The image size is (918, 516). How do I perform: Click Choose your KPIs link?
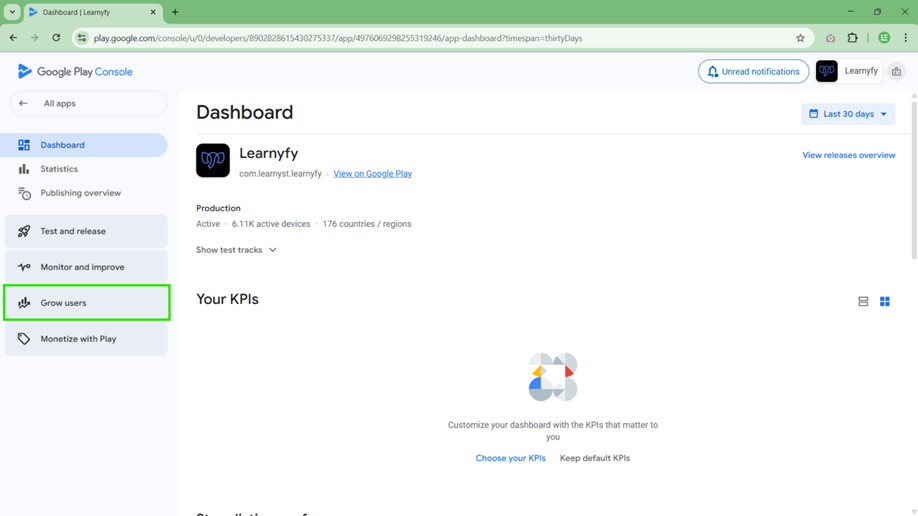(510, 458)
